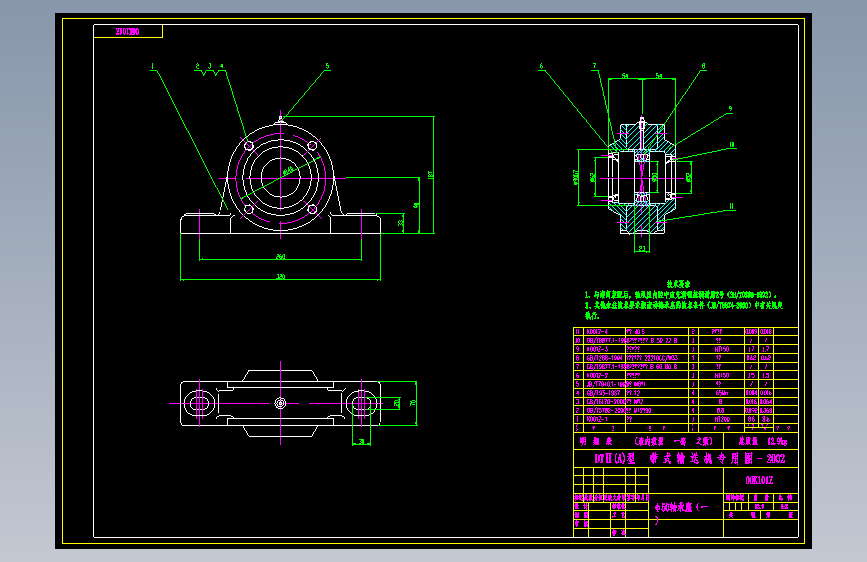Click the 明细表 parts list label

click(x=596, y=441)
